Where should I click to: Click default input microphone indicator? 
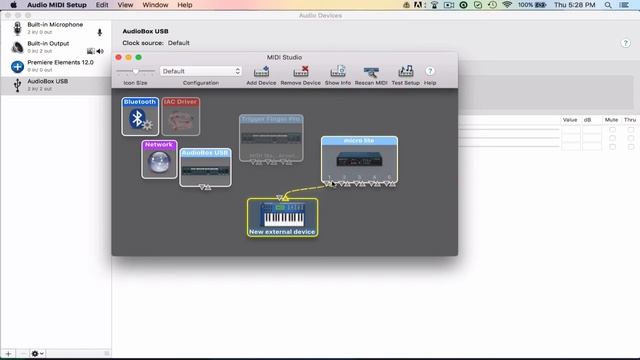tap(100, 32)
